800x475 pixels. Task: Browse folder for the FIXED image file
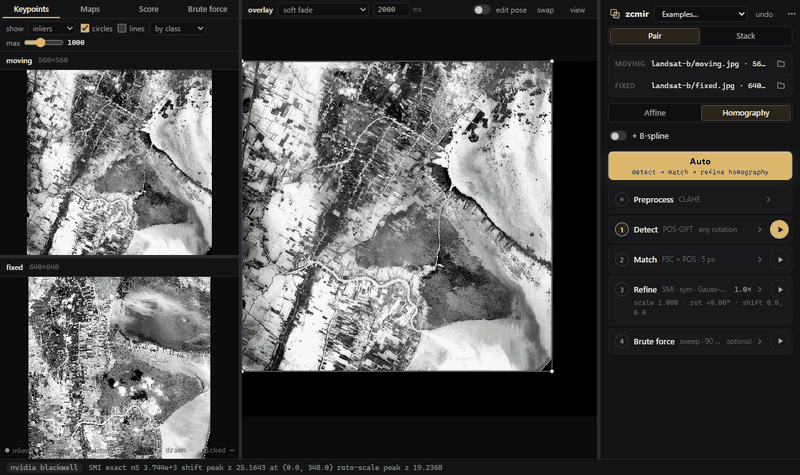click(x=781, y=85)
